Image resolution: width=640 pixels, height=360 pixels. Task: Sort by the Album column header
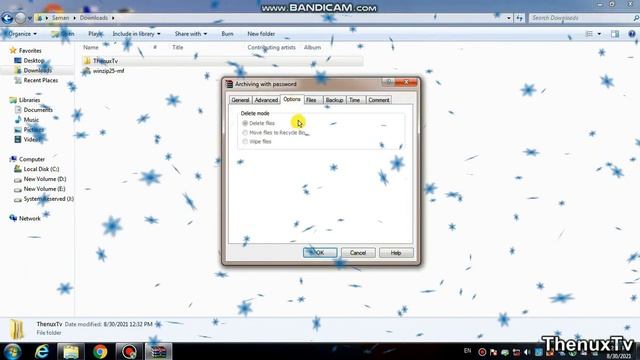tap(312, 47)
